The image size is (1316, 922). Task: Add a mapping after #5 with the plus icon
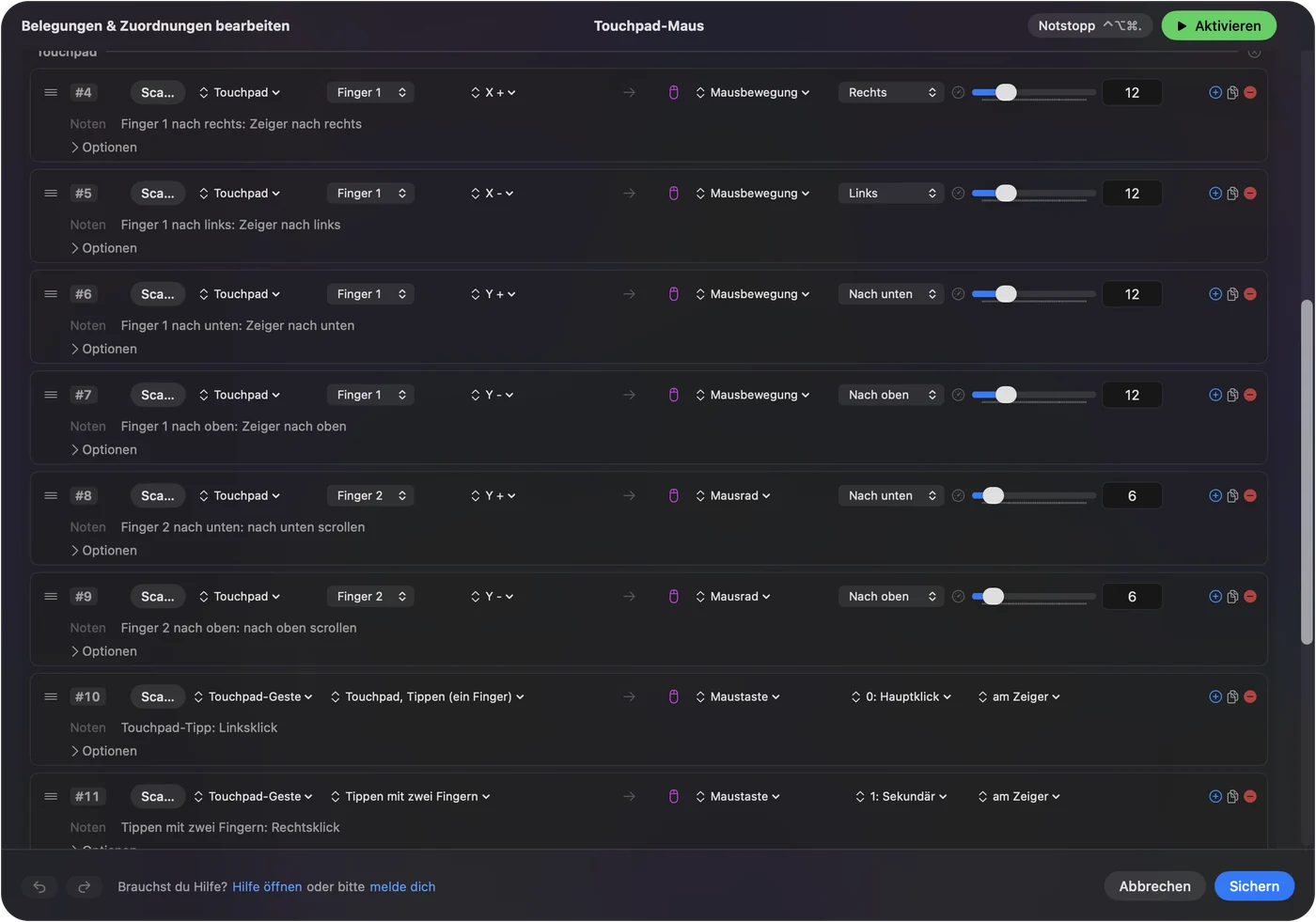pos(1215,193)
